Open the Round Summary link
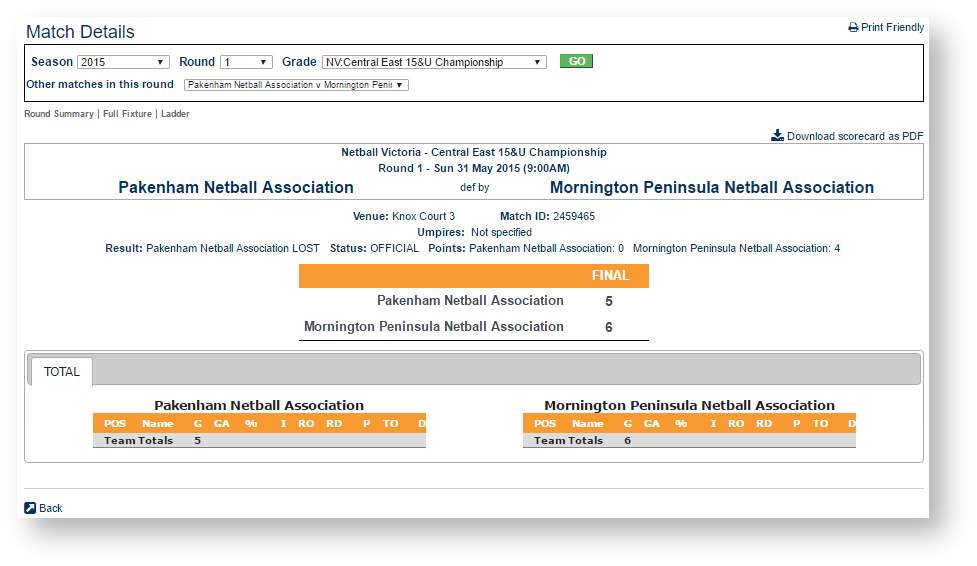The width and height of the screenshot is (977, 566). click(x=59, y=113)
